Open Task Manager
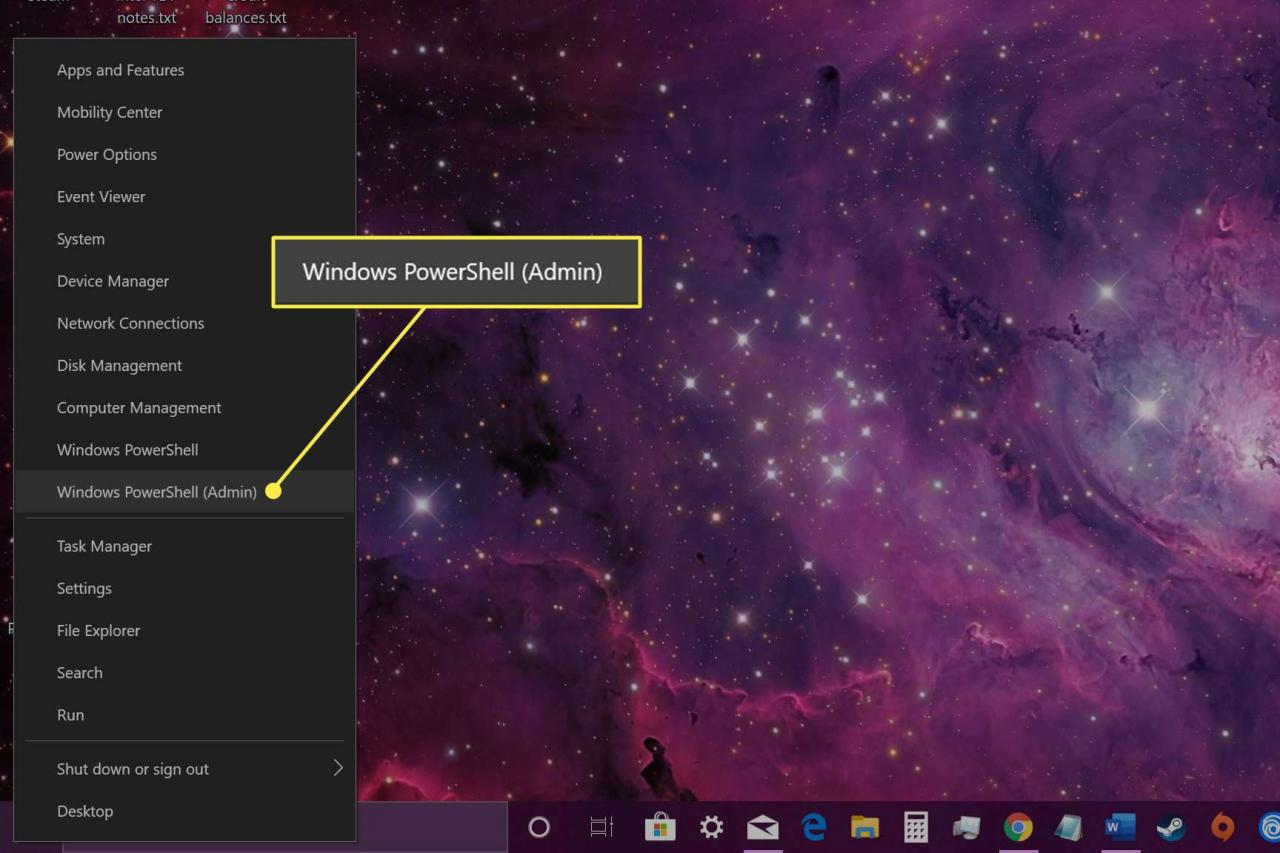Screen dimensions: 1280x853 coord(185,546)
